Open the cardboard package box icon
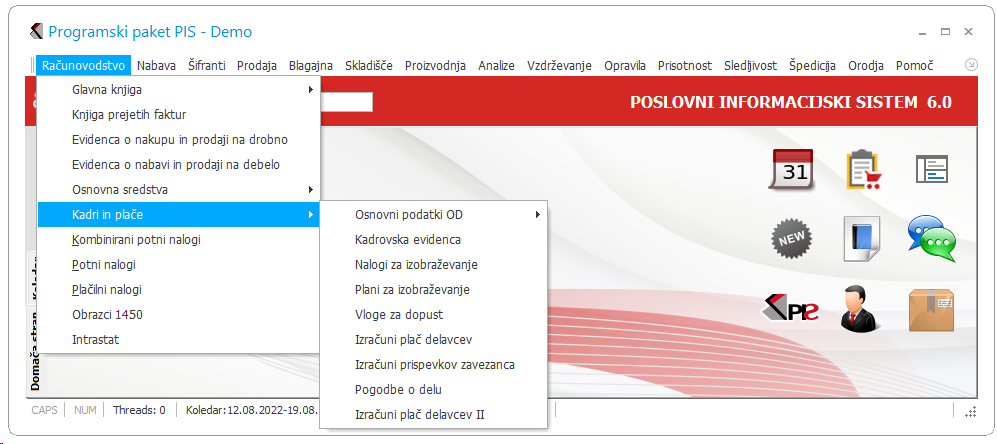Screen dimensions: 997x444 [x=932, y=309]
